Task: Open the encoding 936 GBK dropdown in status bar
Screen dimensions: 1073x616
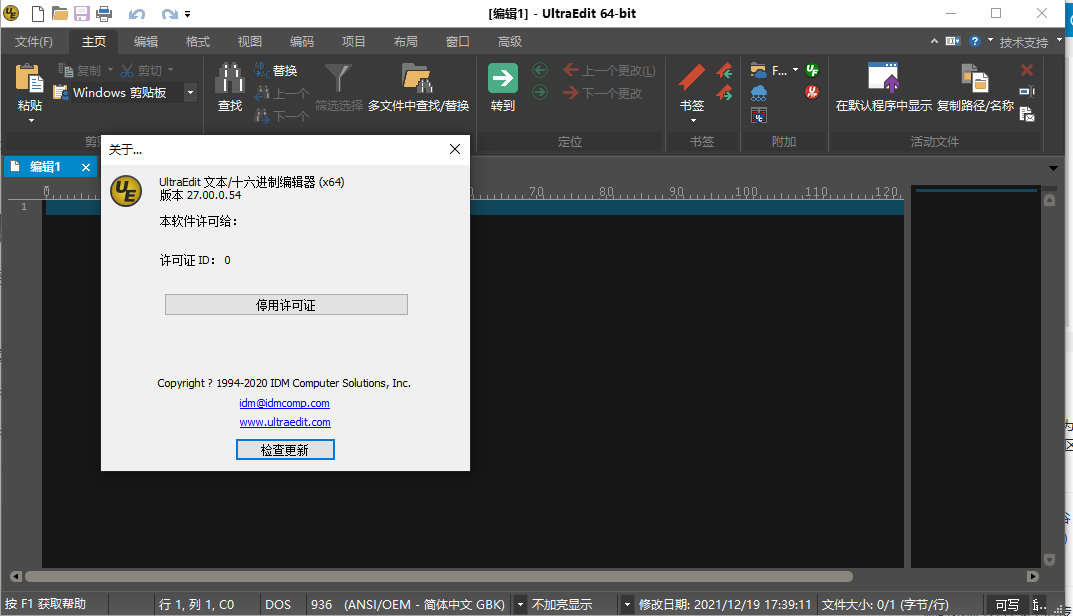Action: [520, 604]
